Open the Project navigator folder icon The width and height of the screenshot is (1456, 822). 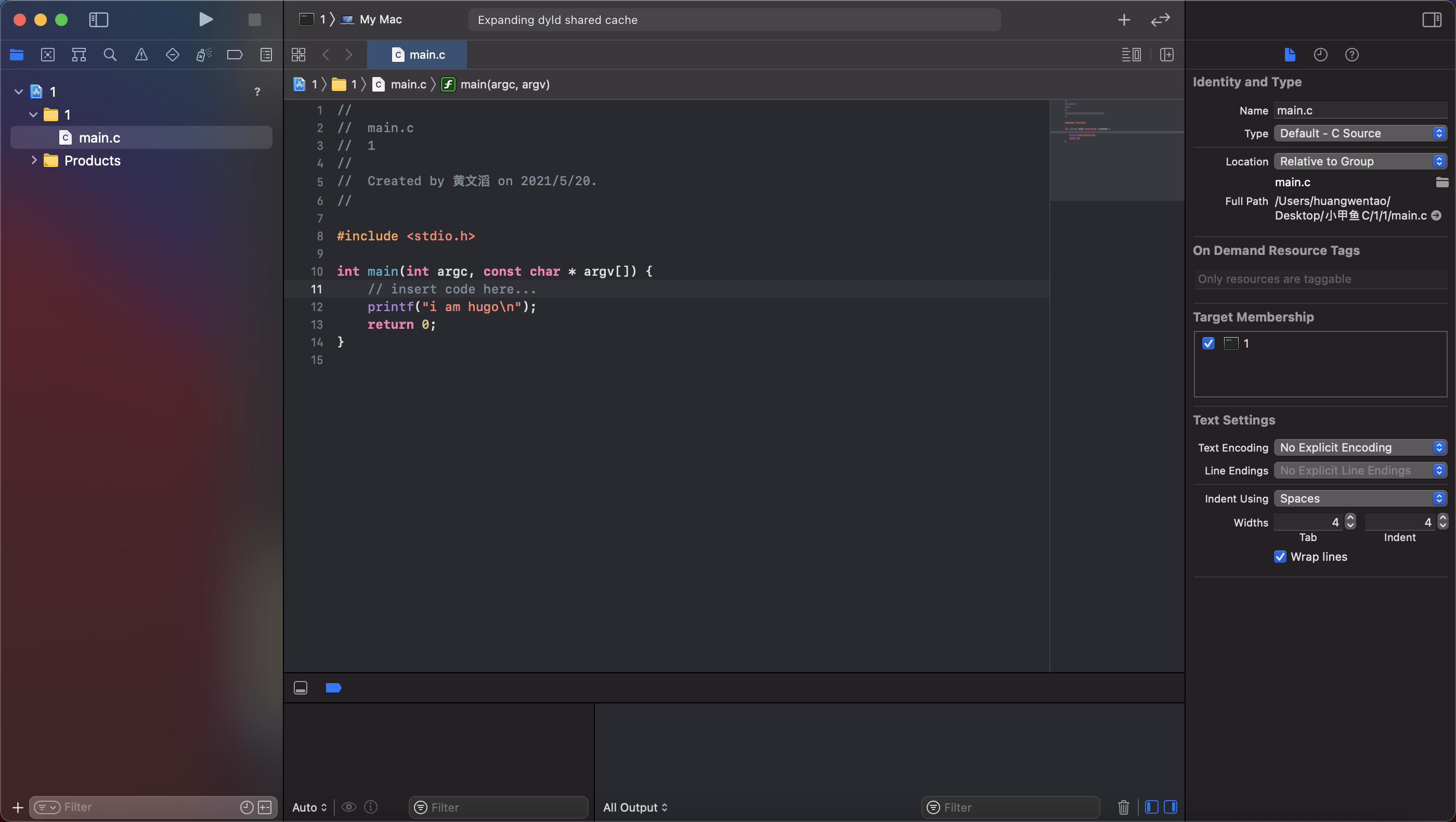pyautogui.click(x=17, y=55)
